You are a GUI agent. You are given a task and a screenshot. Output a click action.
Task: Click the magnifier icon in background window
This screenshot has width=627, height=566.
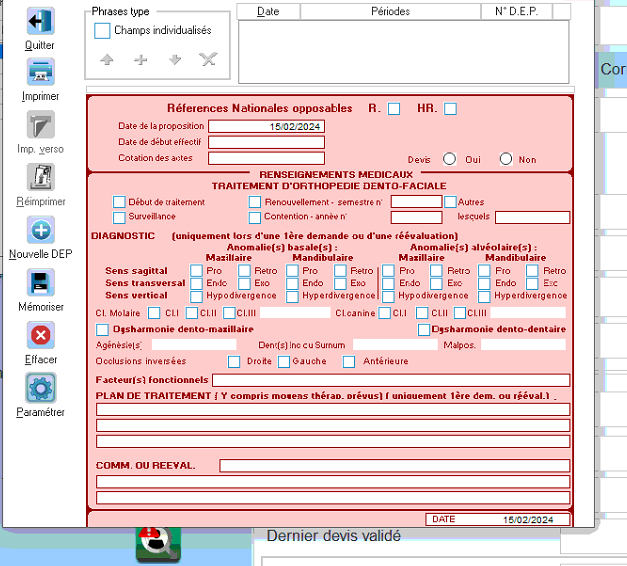(x=158, y=545)
